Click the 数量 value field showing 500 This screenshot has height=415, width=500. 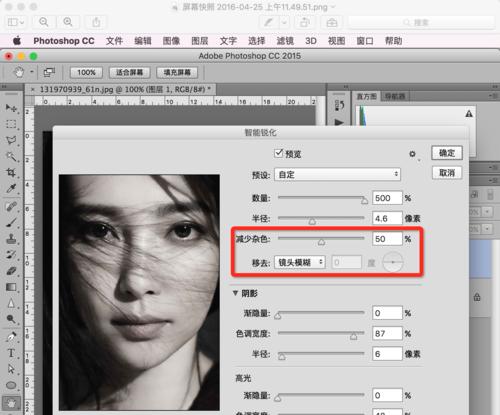pos(387,198)
